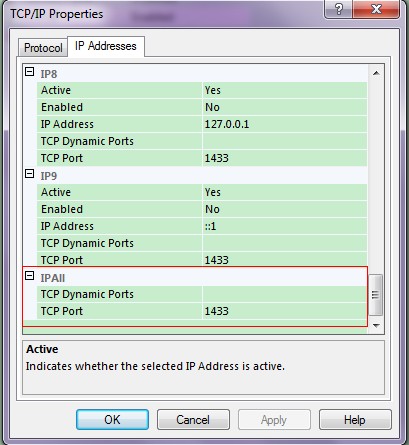This screenshot has width=409, height=445.
Task: Open Help for TCP/IP properties
Action: pos(355,419)
